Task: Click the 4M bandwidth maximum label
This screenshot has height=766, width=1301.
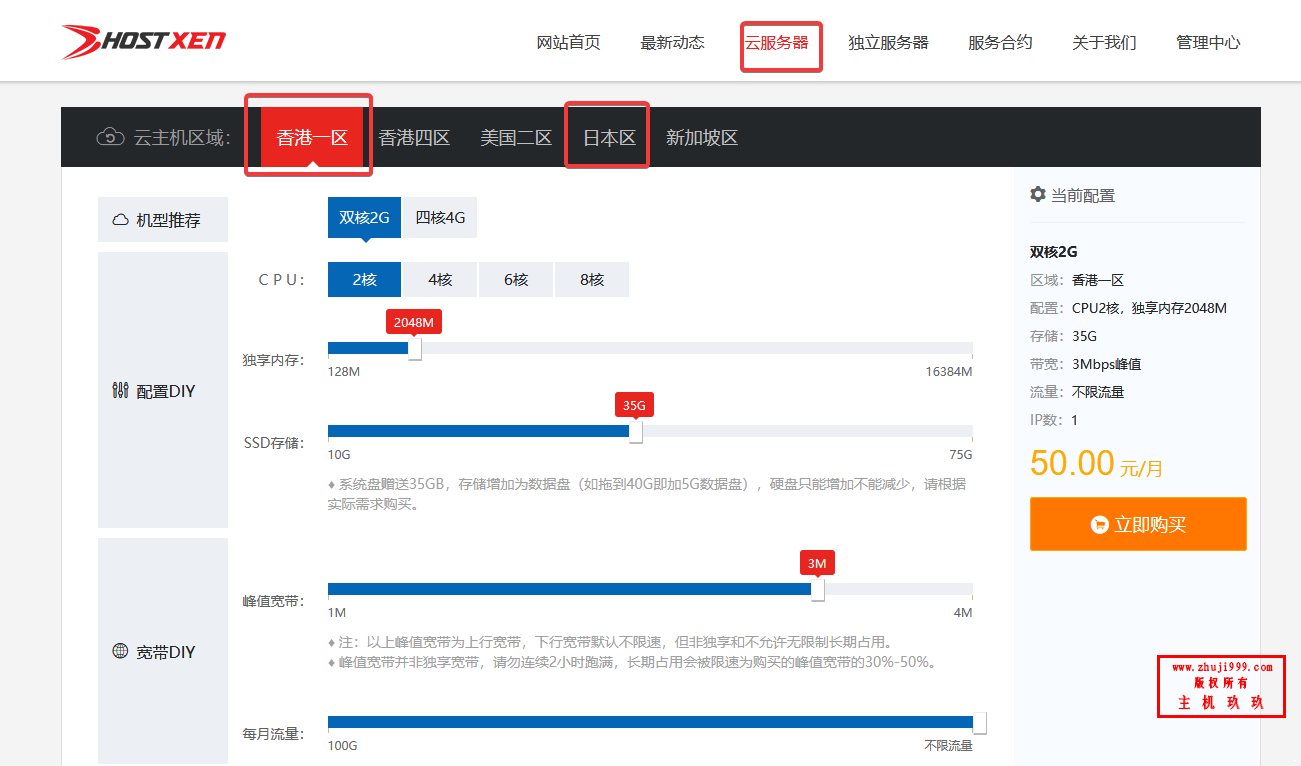Action: [x=963, y=613]
